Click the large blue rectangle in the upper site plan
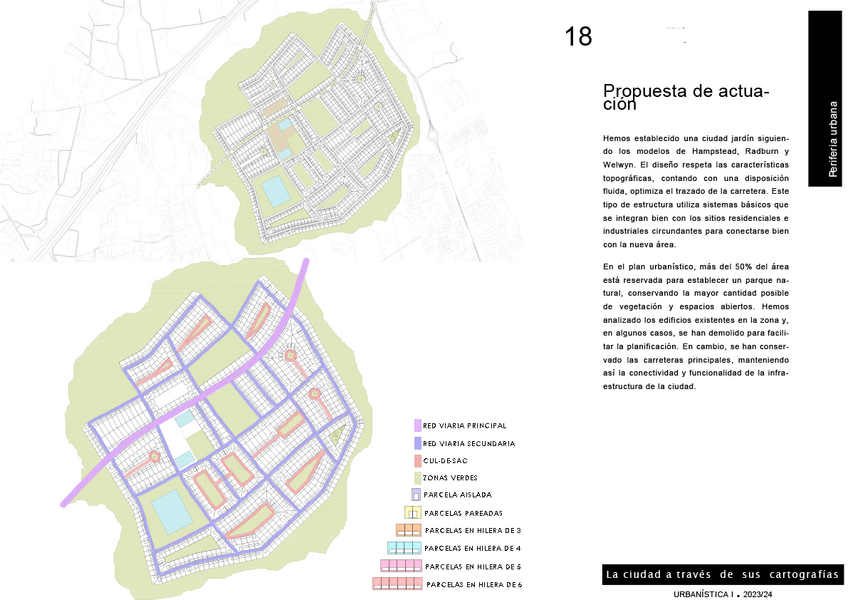The height and width of the screenshot is (600, 848). [x=276, y=191]
